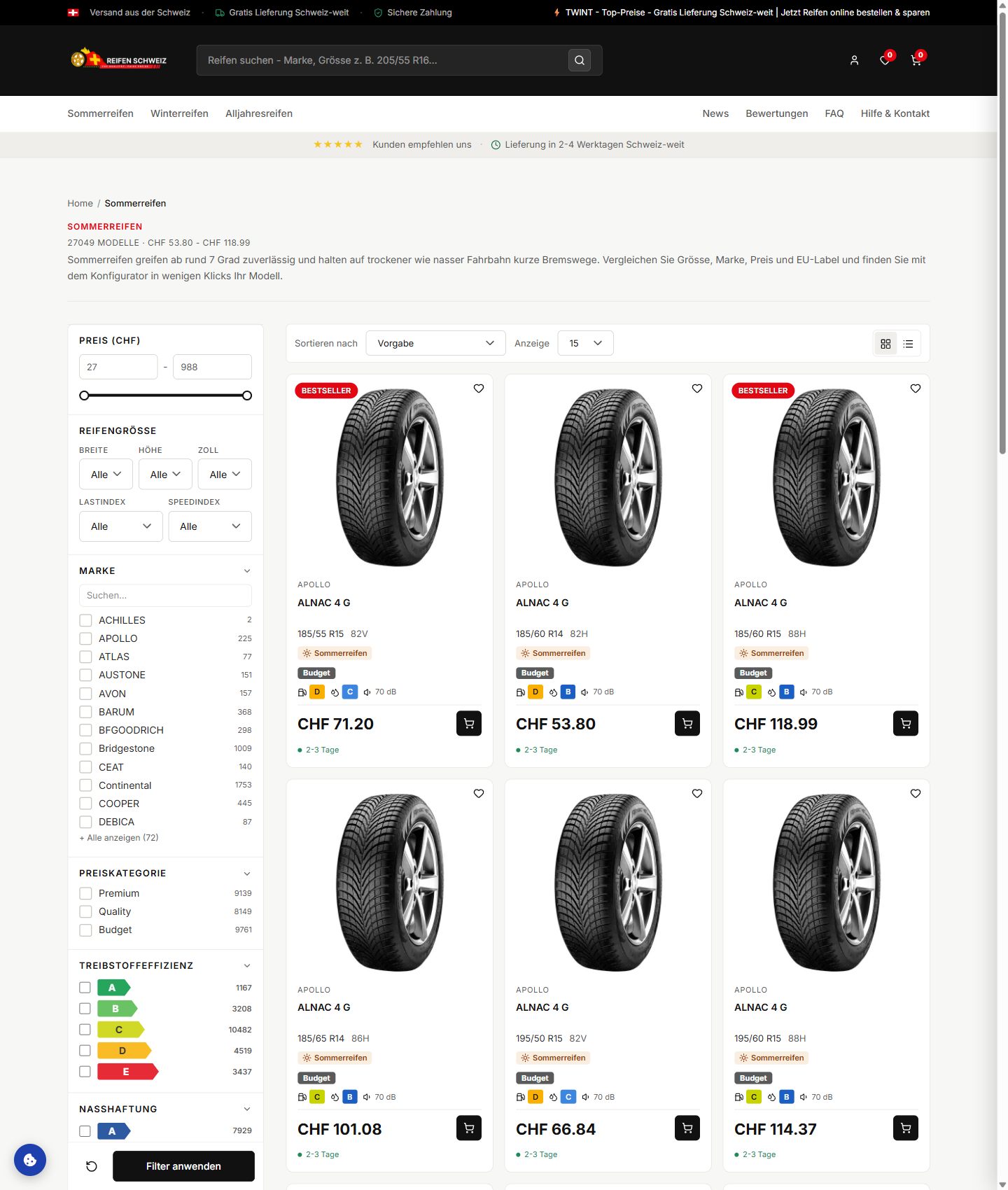
Task: Tick wet grip class A checkbox
Action: pyautogui.click(x=85, y=1131)
